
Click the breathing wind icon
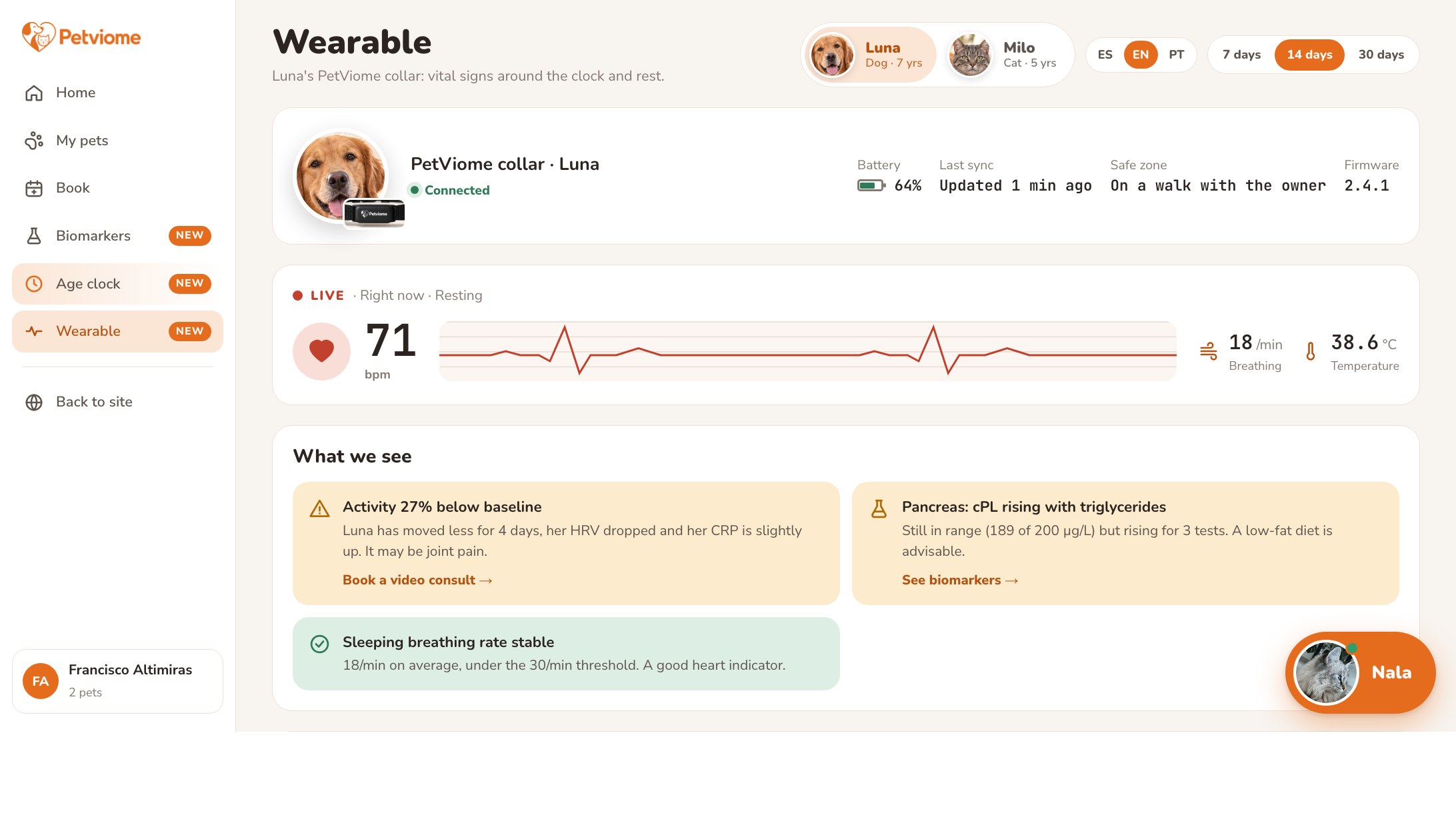pos(1209,351)
